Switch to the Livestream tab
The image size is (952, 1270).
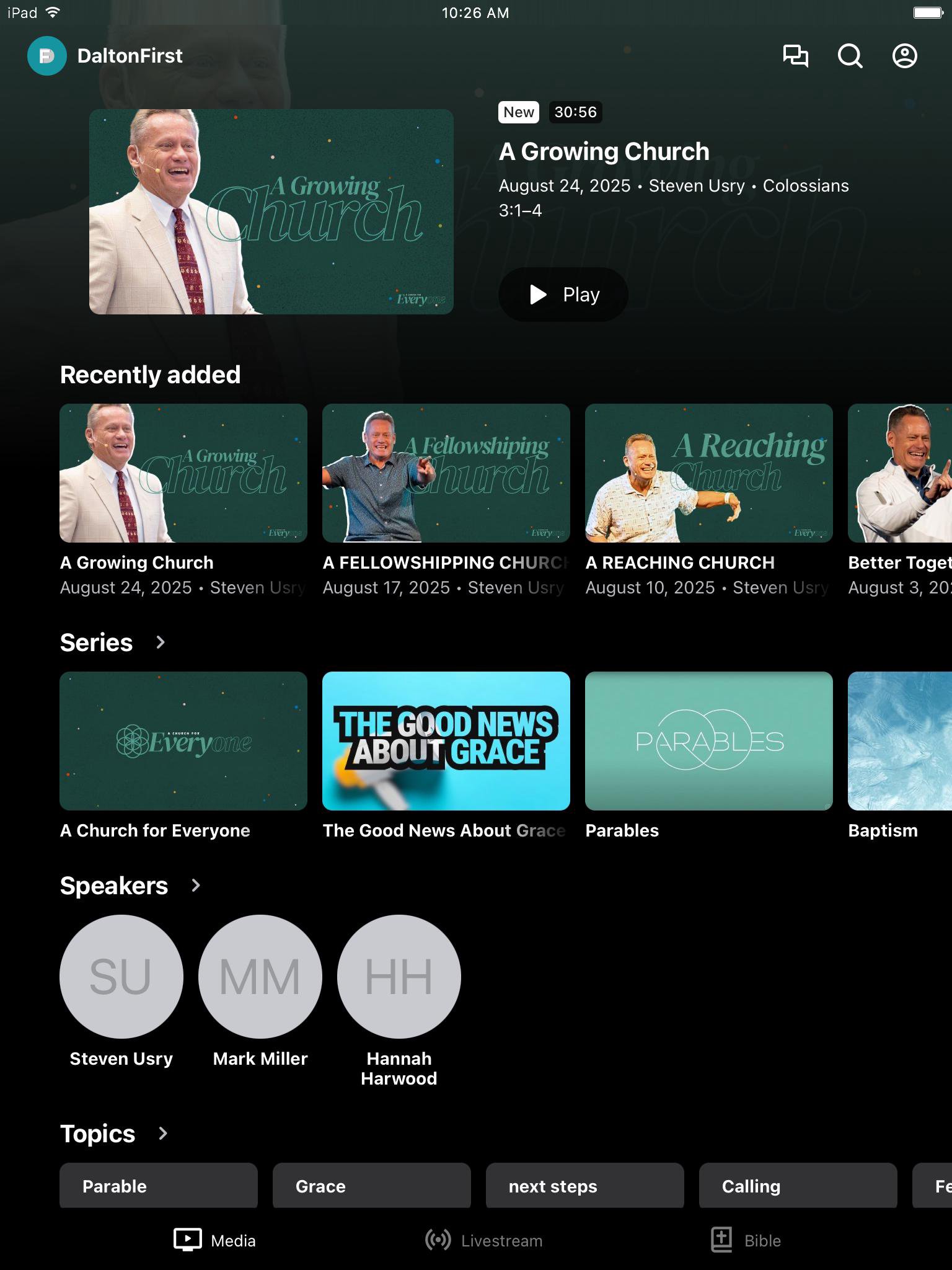[483, 1240]
